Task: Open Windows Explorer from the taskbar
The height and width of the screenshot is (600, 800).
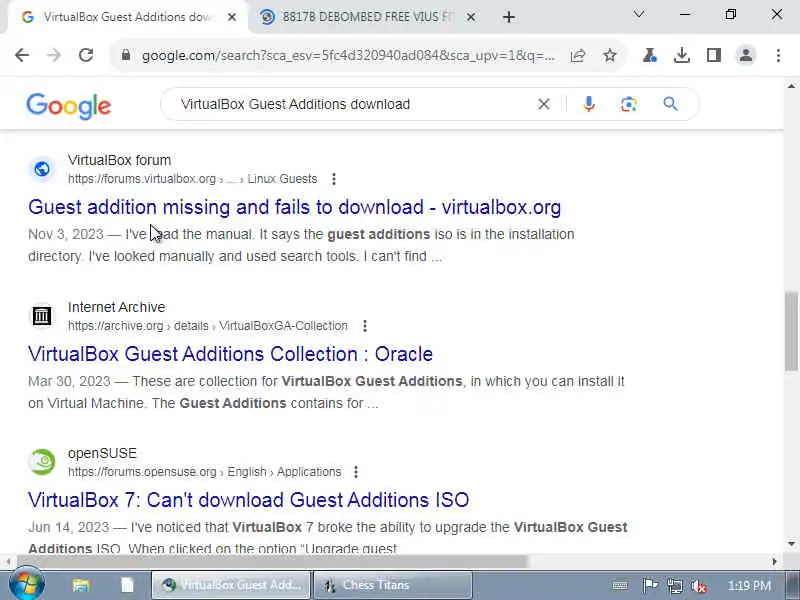Action: point(81,585)
